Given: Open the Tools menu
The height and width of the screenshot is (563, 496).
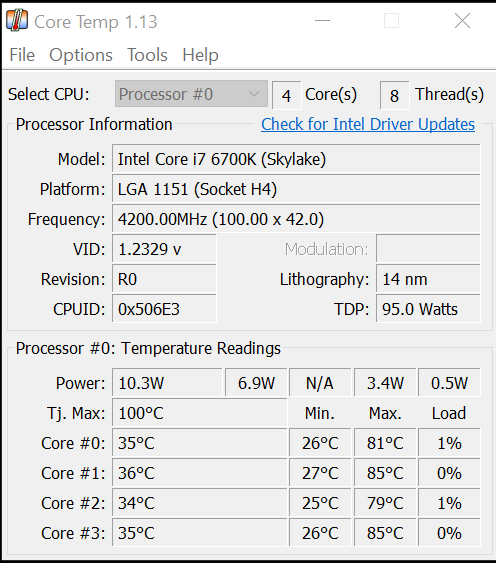Looking at the screenshot, I should click(x=147, y=55).
